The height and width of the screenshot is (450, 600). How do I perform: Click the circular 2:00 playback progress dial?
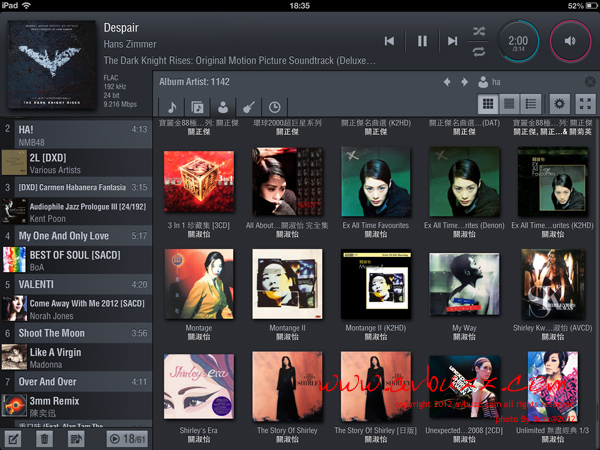pos(518,41)
